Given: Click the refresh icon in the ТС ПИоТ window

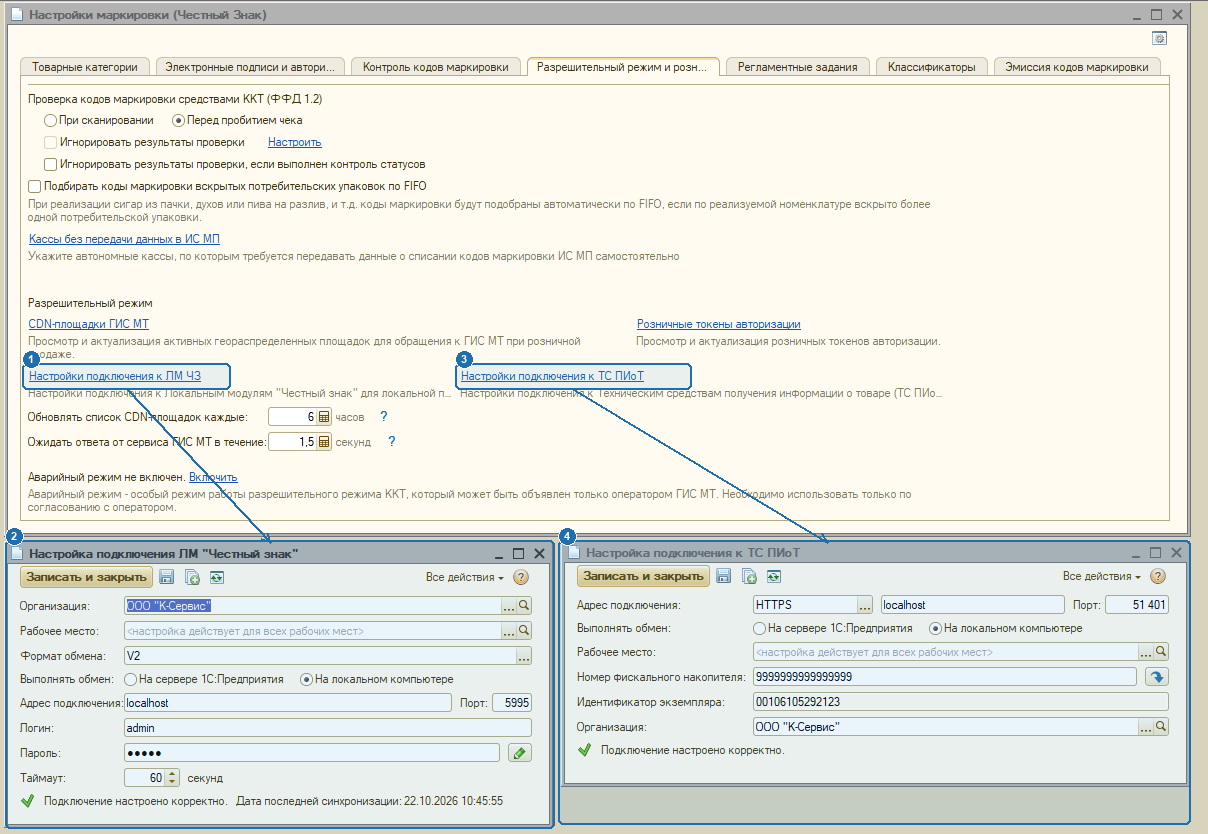Looking at the screenshot, I should (774, 576).
